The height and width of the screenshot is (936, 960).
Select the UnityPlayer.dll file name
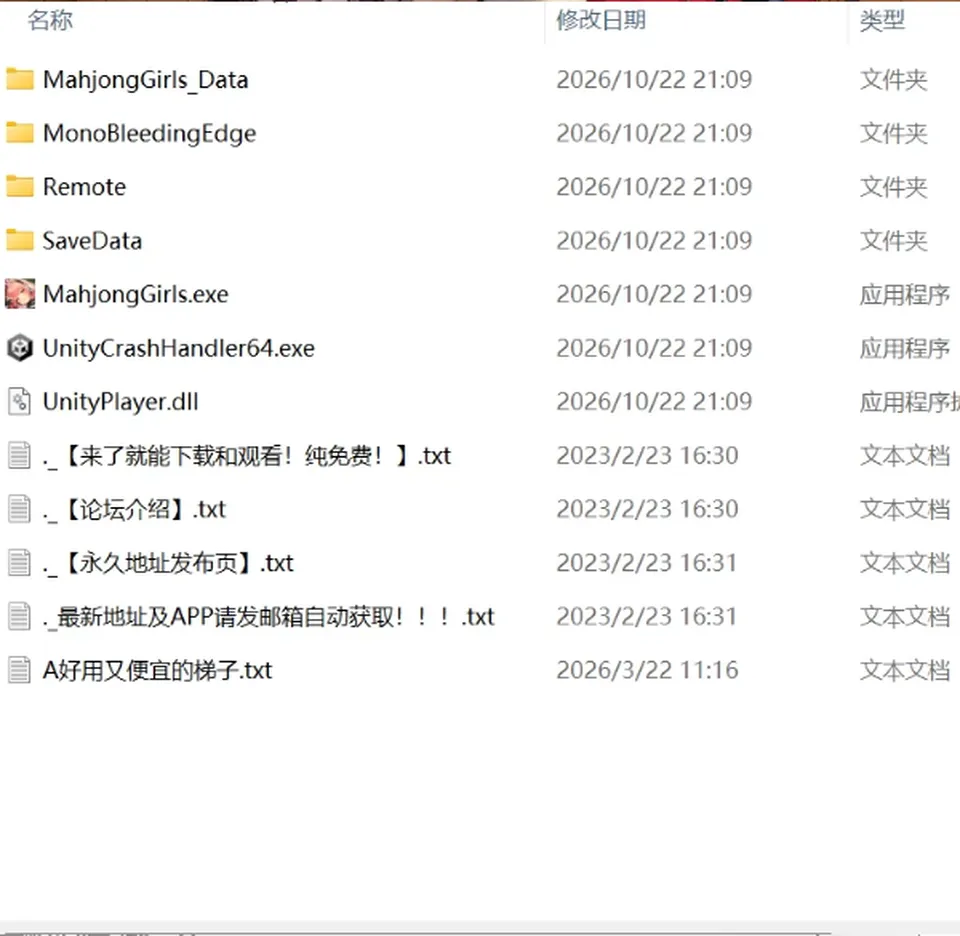tap(120, 402)
